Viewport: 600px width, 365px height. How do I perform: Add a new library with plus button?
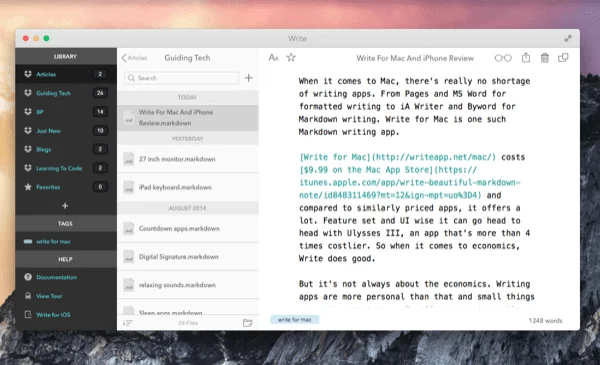click(x=65, y=206)
